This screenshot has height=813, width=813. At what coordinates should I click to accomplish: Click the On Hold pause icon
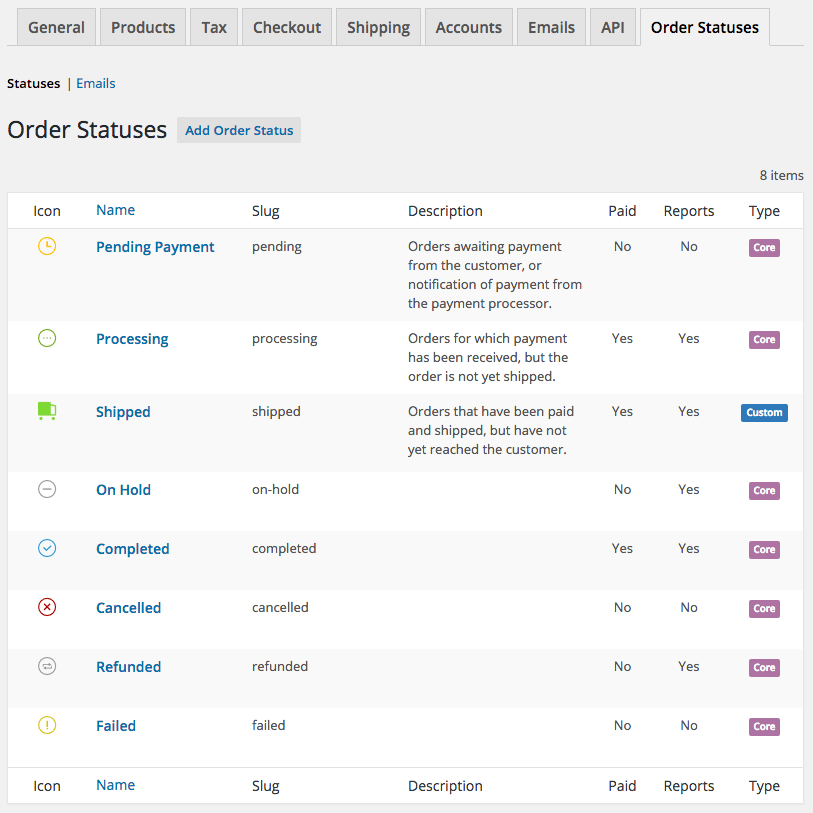click(46, 489)
